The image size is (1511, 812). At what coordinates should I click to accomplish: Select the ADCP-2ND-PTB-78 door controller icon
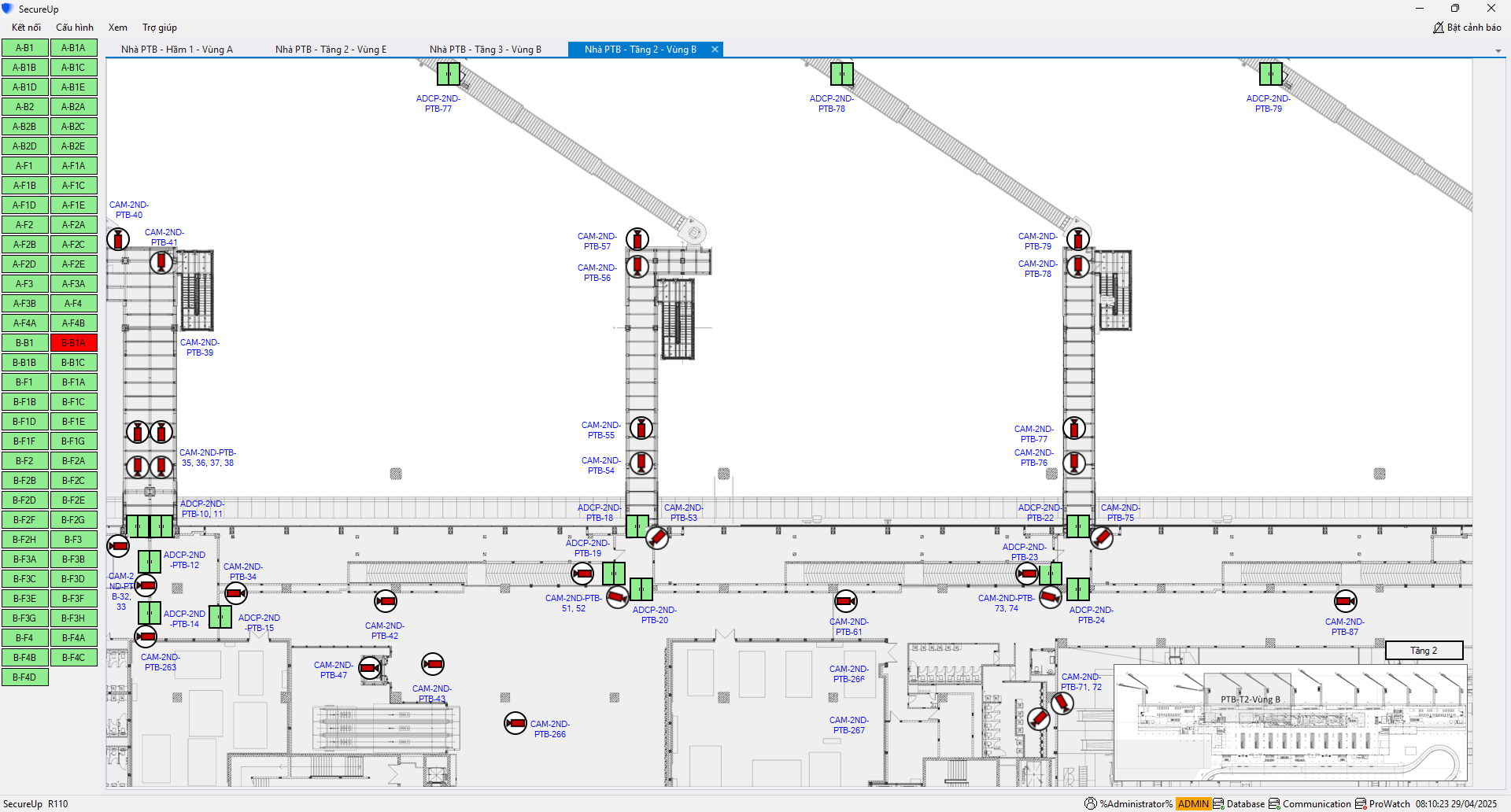click(841, 74)
